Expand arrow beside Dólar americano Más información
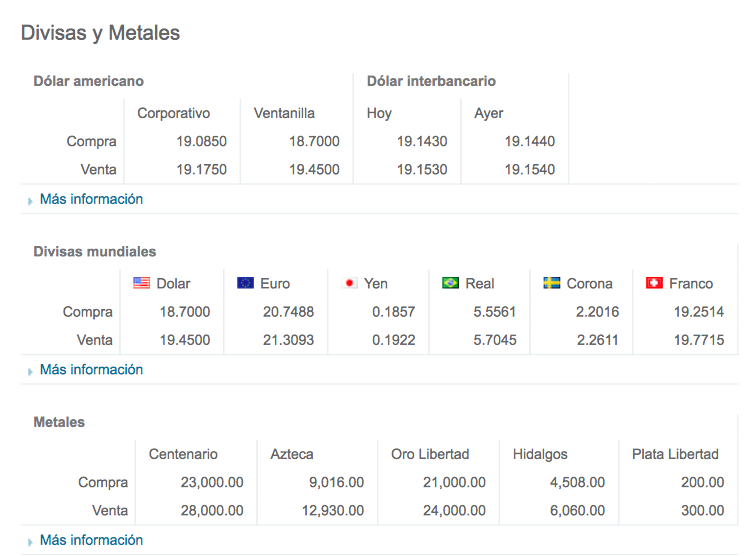This screenshot has height=556, width=750. tap(30, 200)
